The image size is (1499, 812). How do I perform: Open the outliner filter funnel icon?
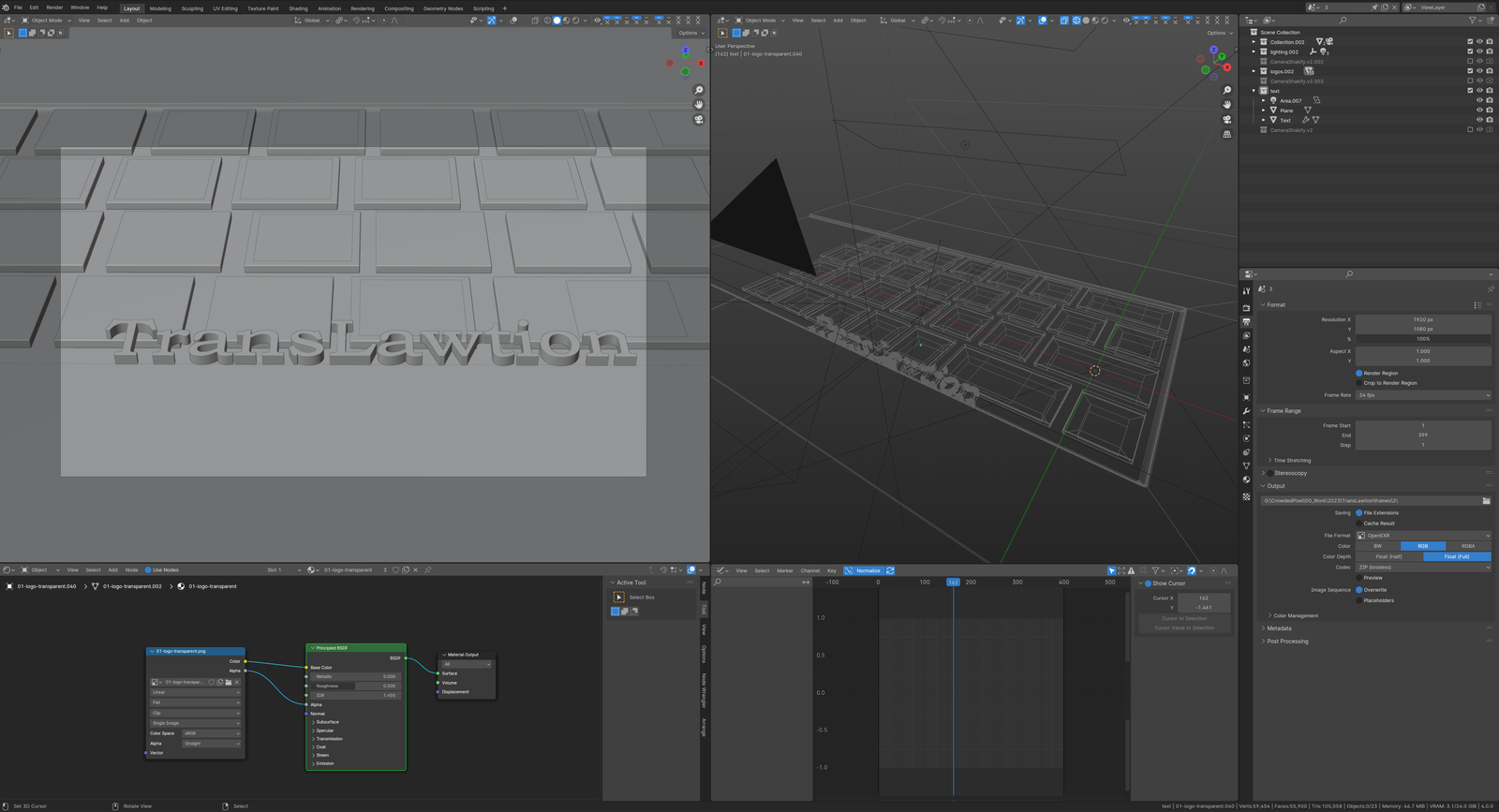coord(1472,20)
